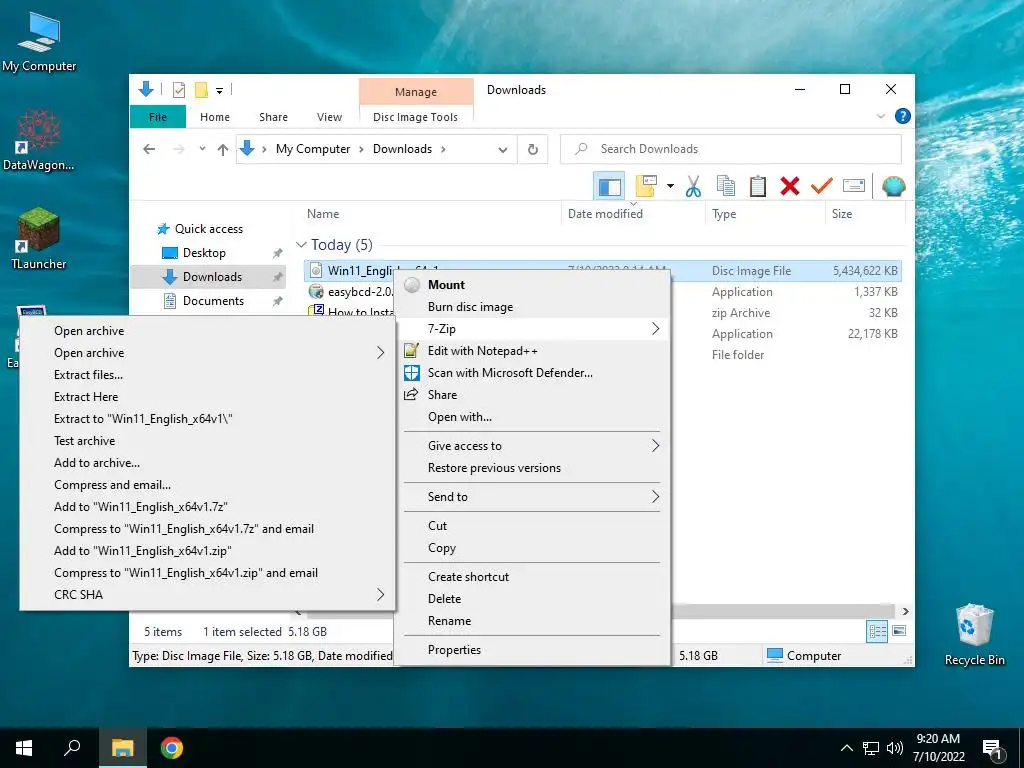Click Quick access tree item
The width and height of the screenshot is (1024, 768).
(x=208, y=229)
